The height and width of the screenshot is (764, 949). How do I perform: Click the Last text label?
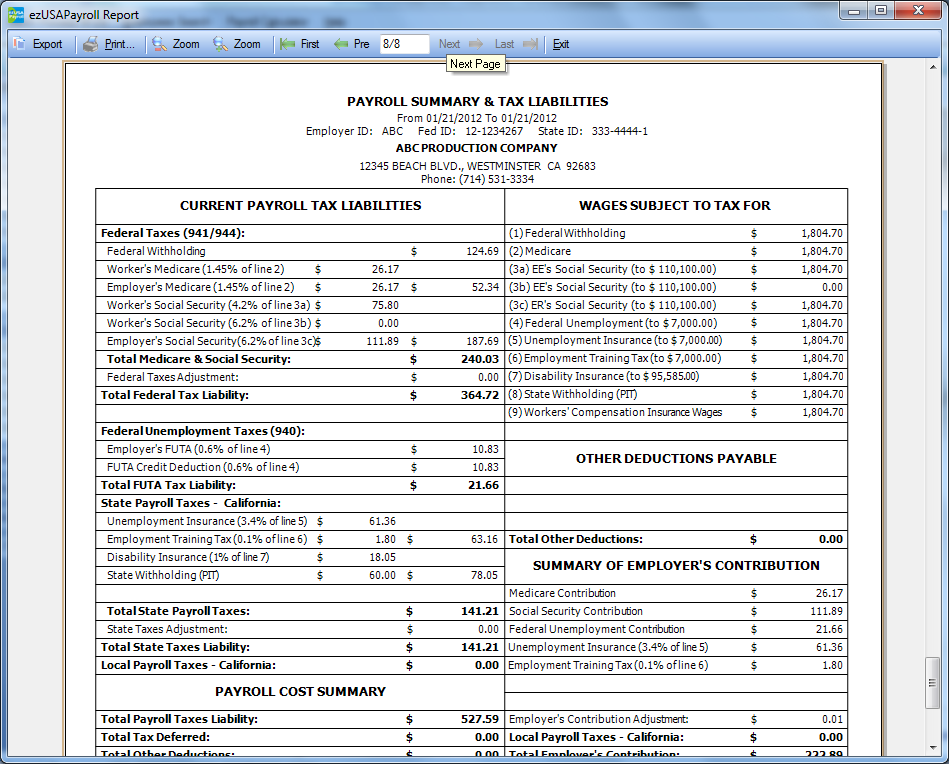(504, 44)
